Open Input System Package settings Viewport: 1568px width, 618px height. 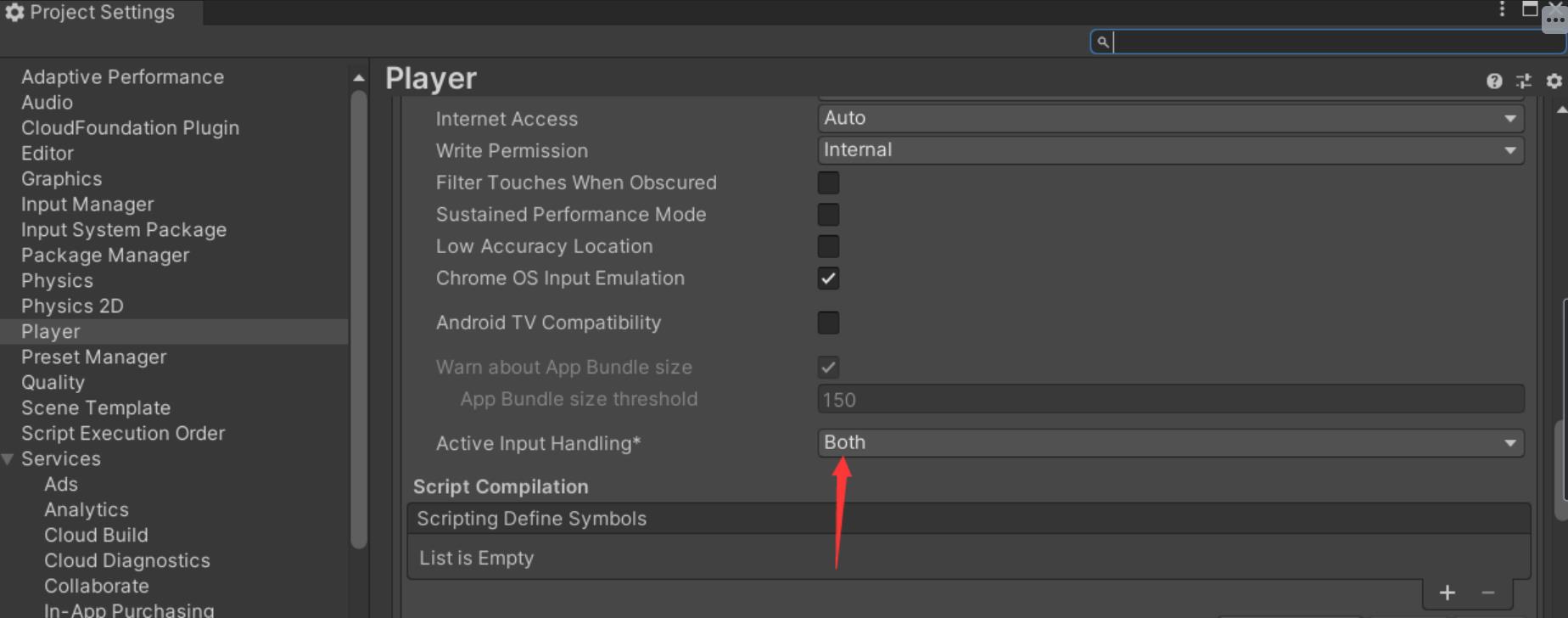(124, 230)
